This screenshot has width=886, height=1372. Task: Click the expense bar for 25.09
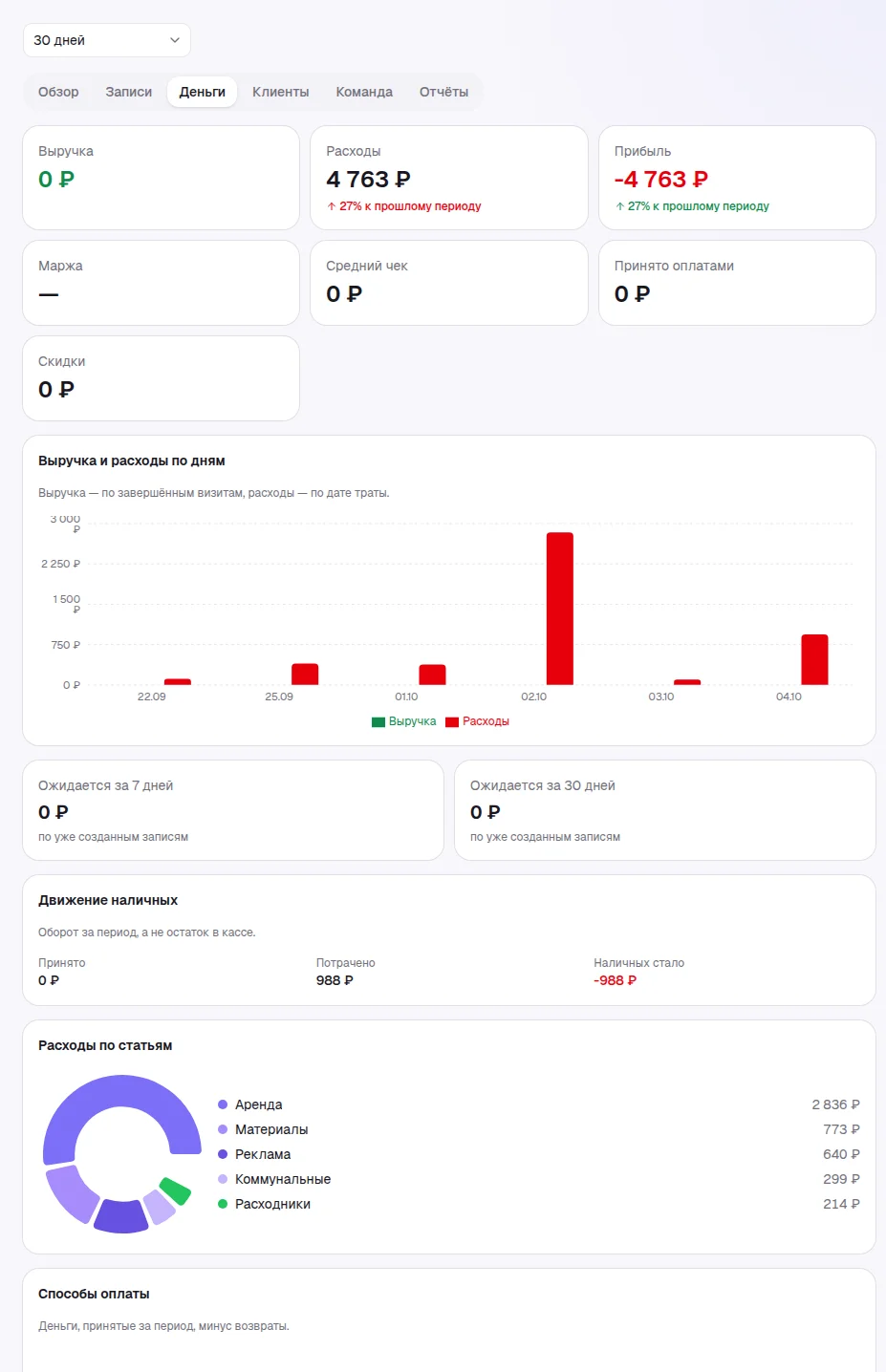[x=305, y=675]
